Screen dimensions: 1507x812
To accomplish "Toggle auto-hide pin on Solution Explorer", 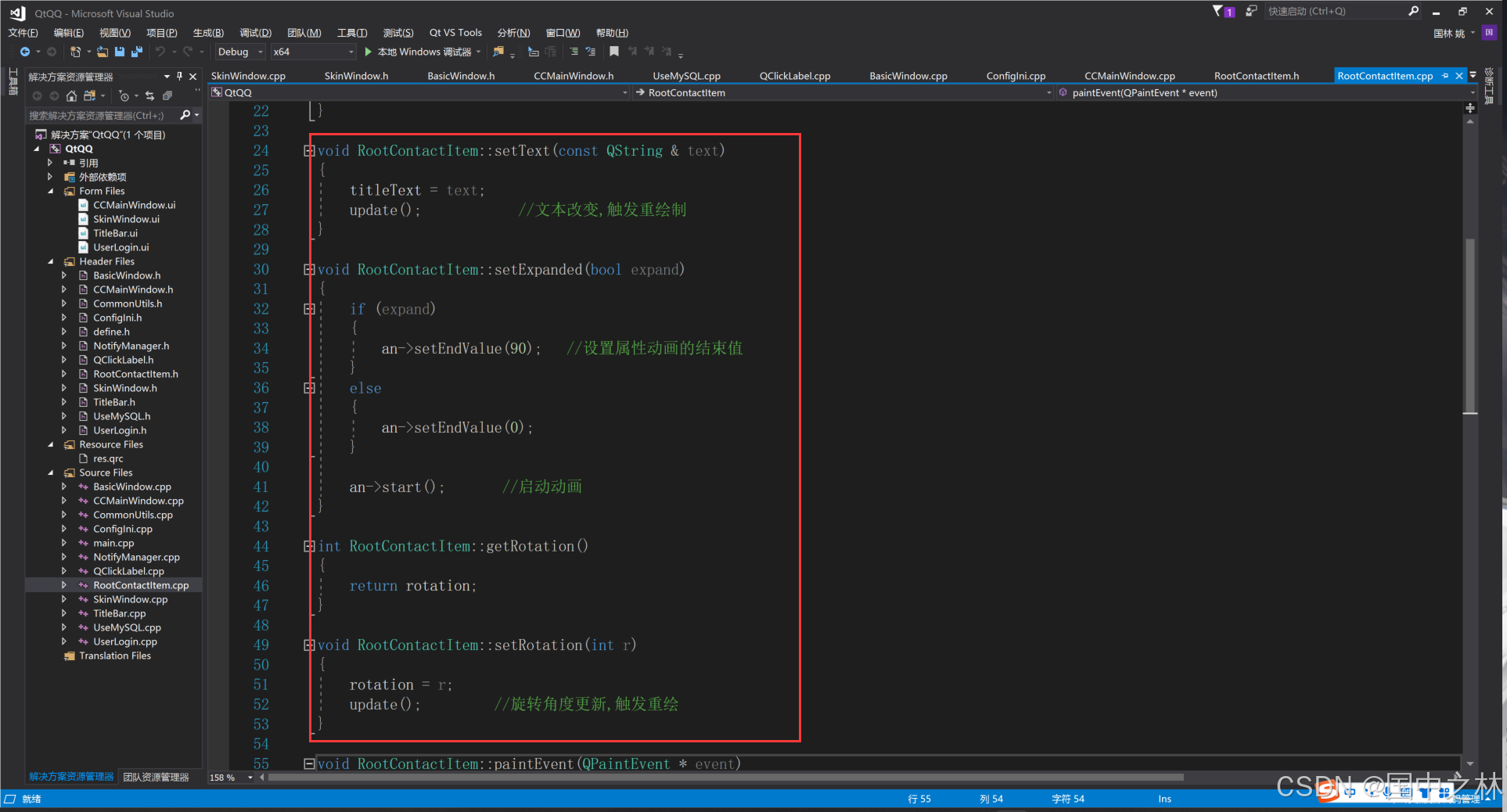I will click(179, 77).
